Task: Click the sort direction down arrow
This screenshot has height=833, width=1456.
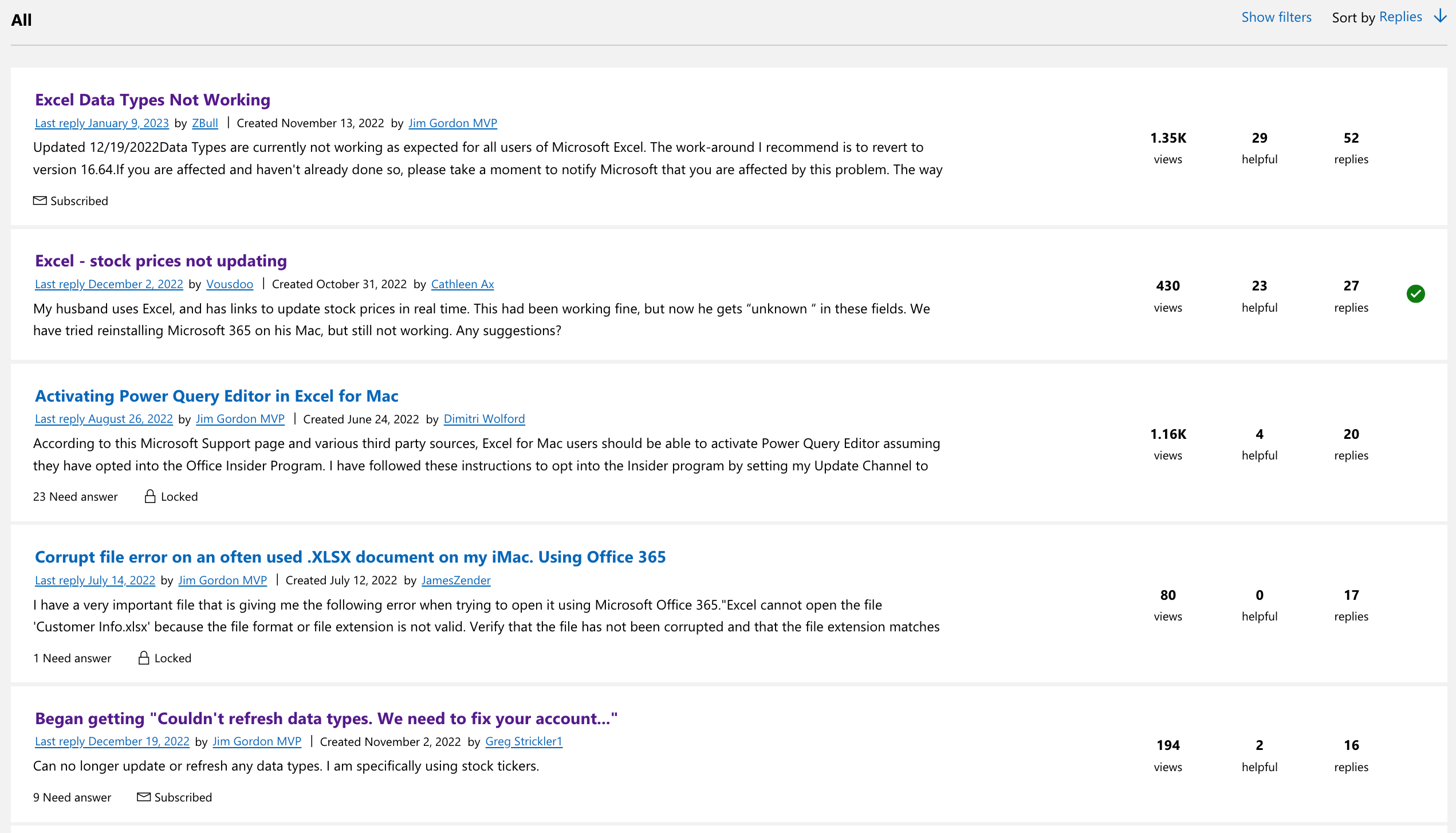Action: click(x=1441, y=17)
